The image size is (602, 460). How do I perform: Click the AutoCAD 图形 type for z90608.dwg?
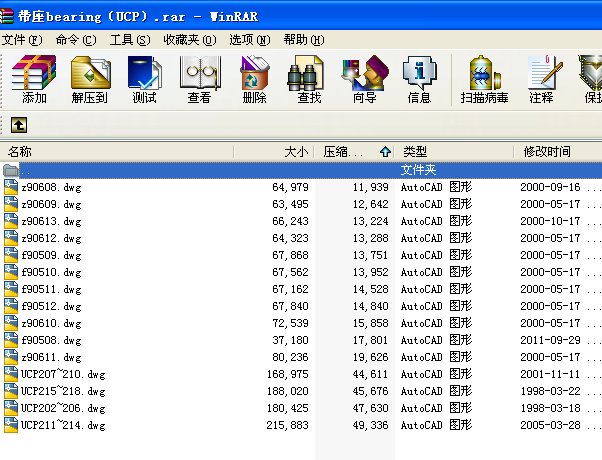click(x=436, y=187)
